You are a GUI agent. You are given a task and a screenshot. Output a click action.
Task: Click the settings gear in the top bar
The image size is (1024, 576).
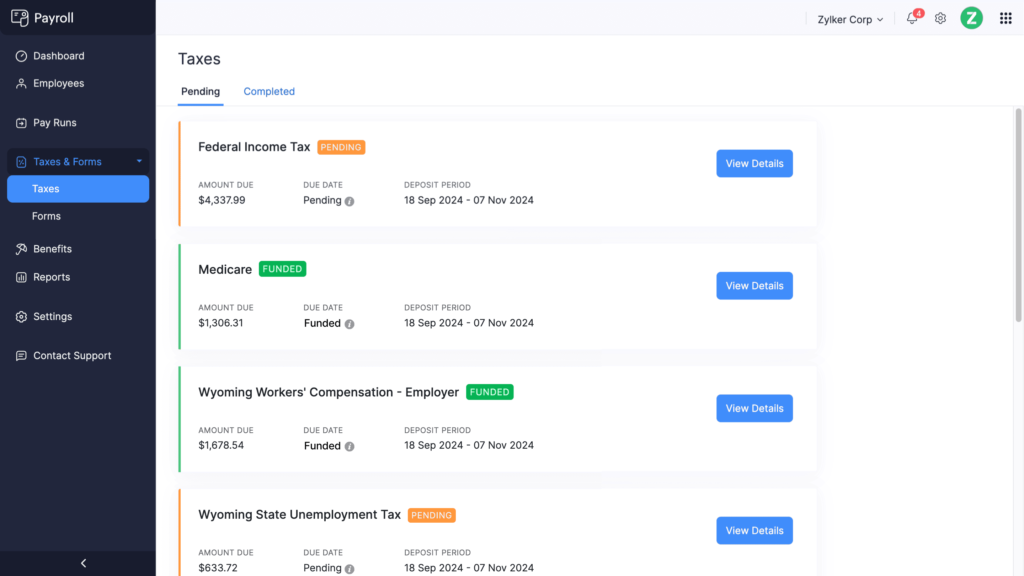[940, 18]
